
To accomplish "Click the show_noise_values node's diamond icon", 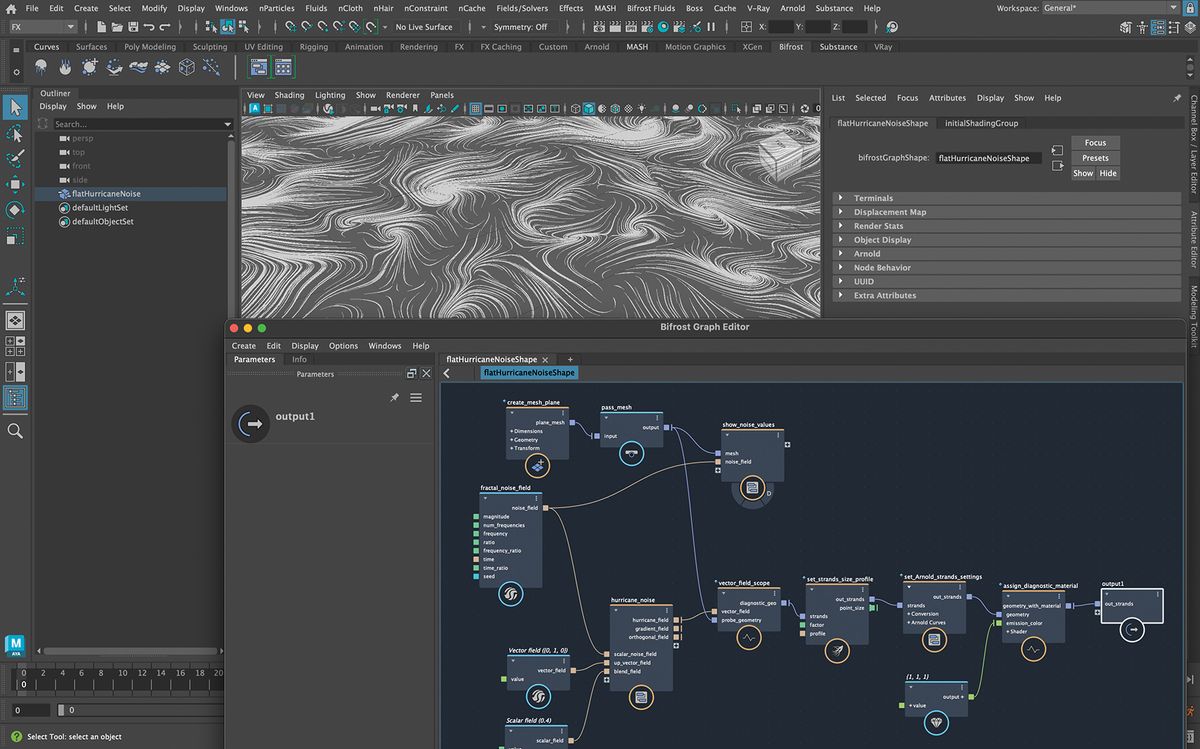I will pyautogui.click(x=751, y=489).
